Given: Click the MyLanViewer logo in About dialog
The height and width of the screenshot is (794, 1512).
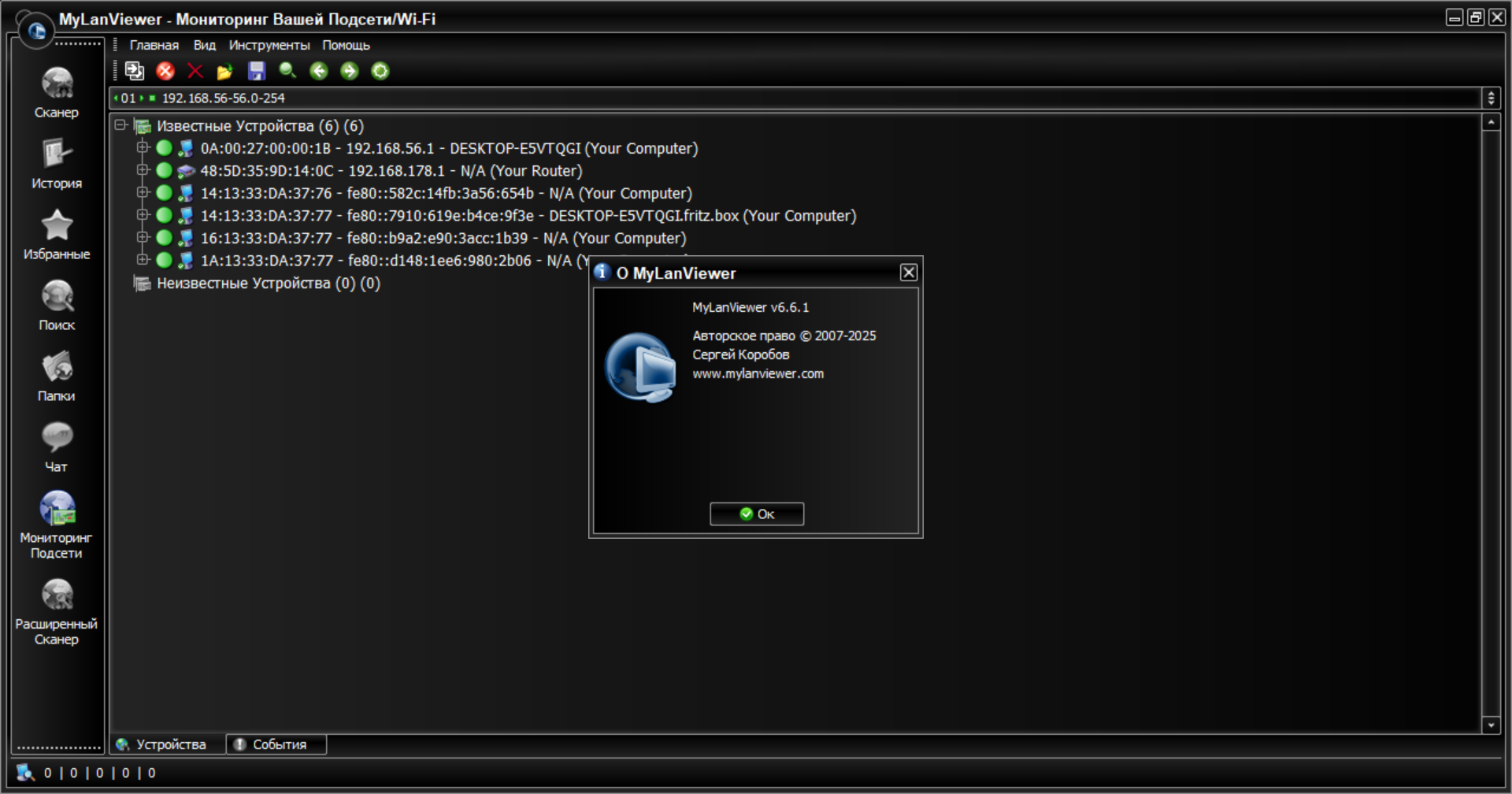Looking at the screenshot, I should [640, 367].
